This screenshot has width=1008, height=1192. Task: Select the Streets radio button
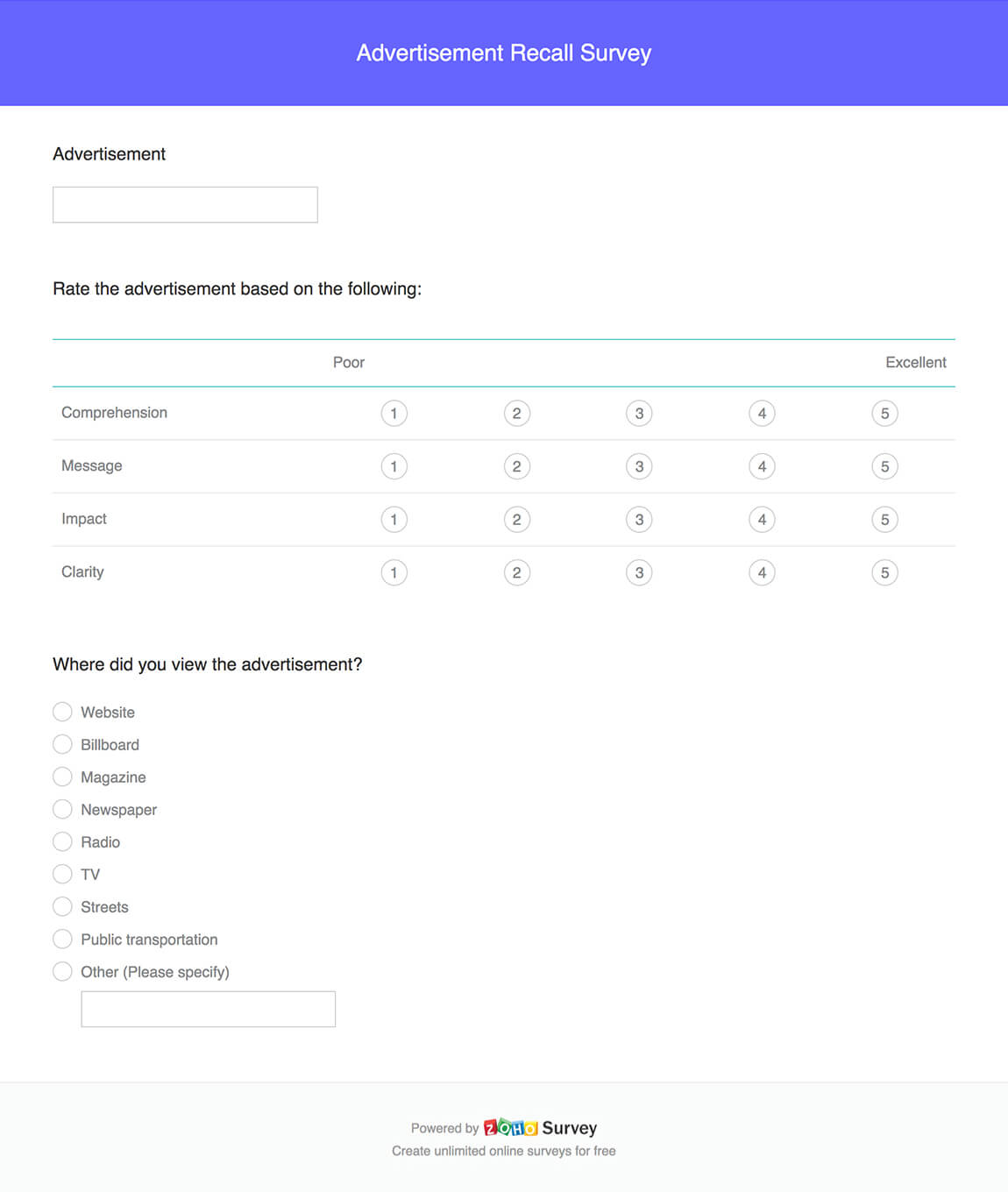(62, 905)
